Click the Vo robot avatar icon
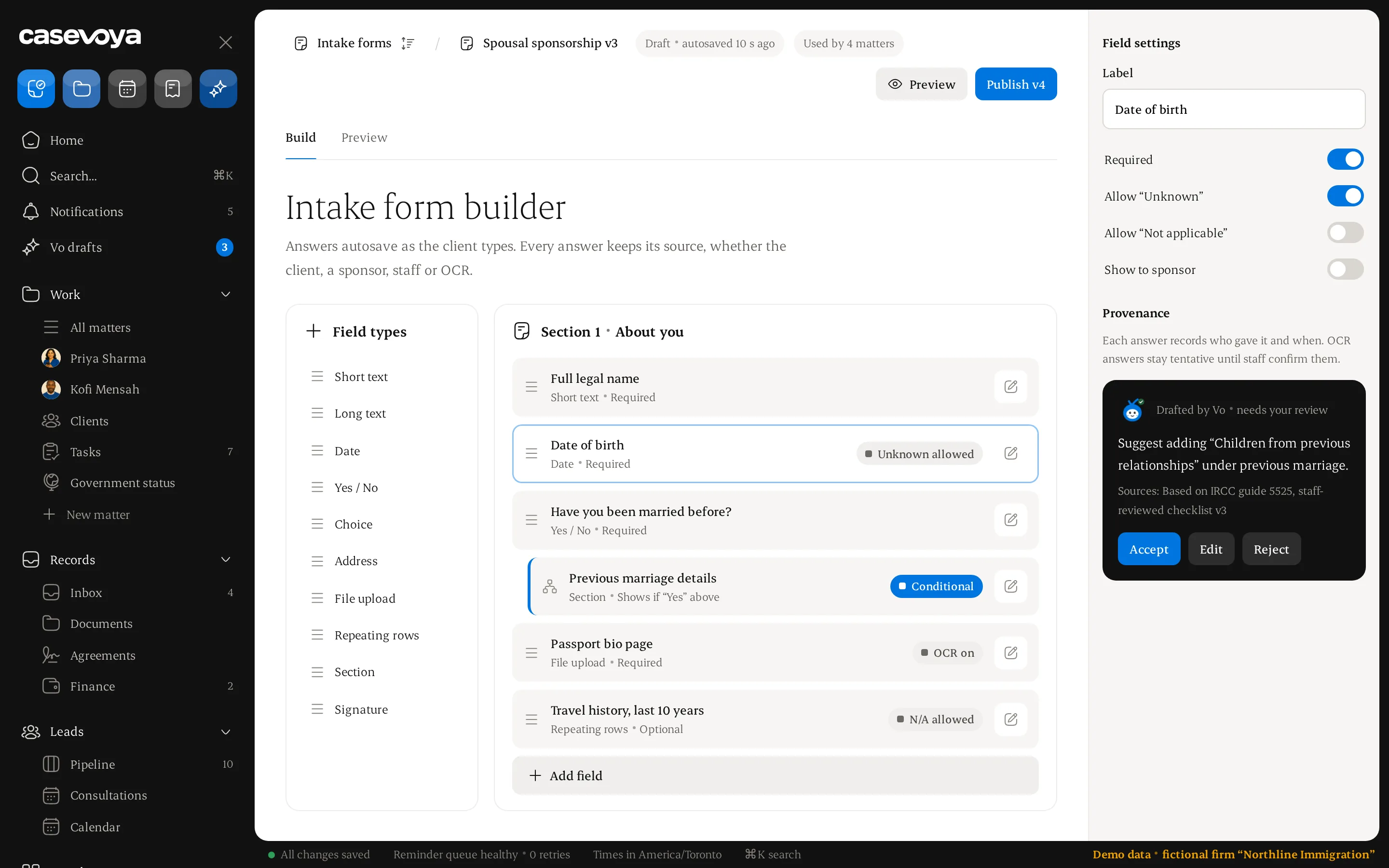This screenshot has height=868, width=1389. tap(1132, 410)
